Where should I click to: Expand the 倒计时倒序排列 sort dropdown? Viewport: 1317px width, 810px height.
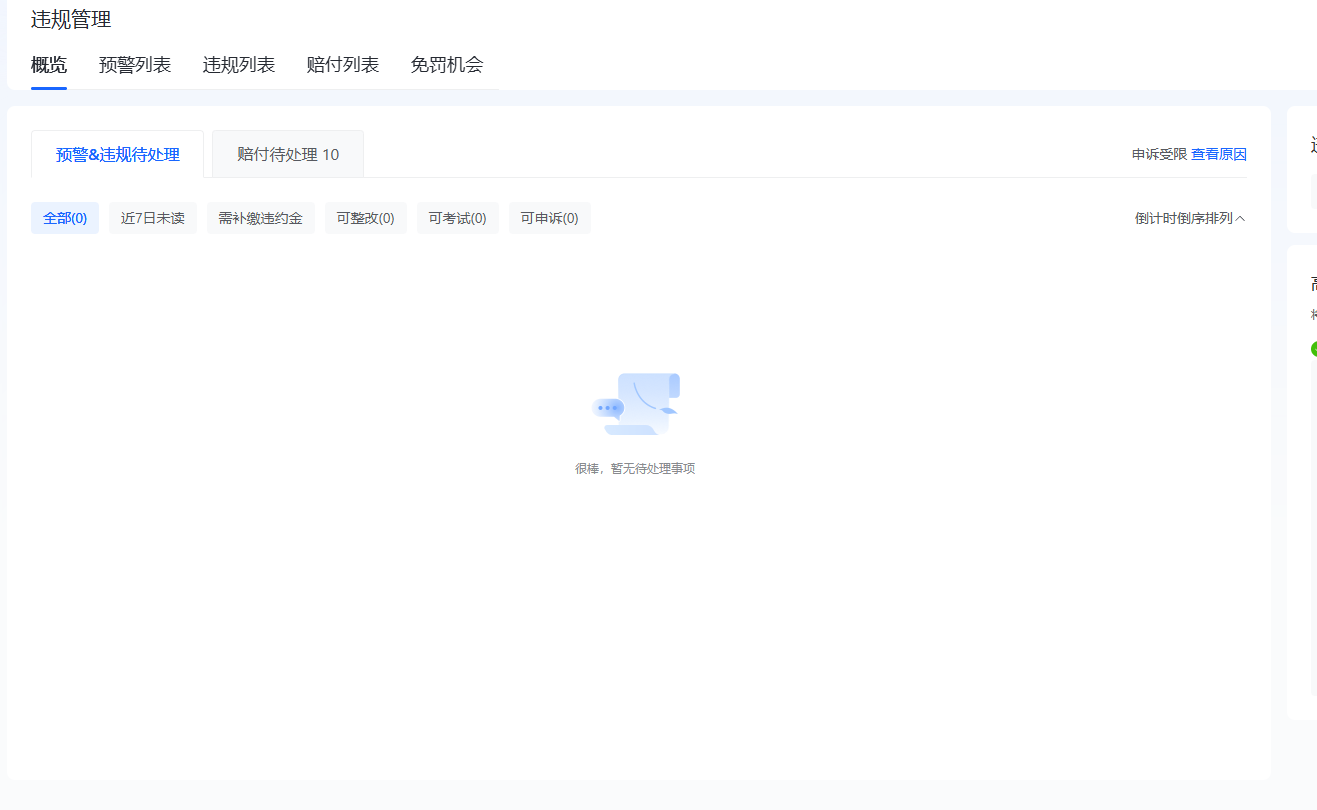click(1189, 218)
